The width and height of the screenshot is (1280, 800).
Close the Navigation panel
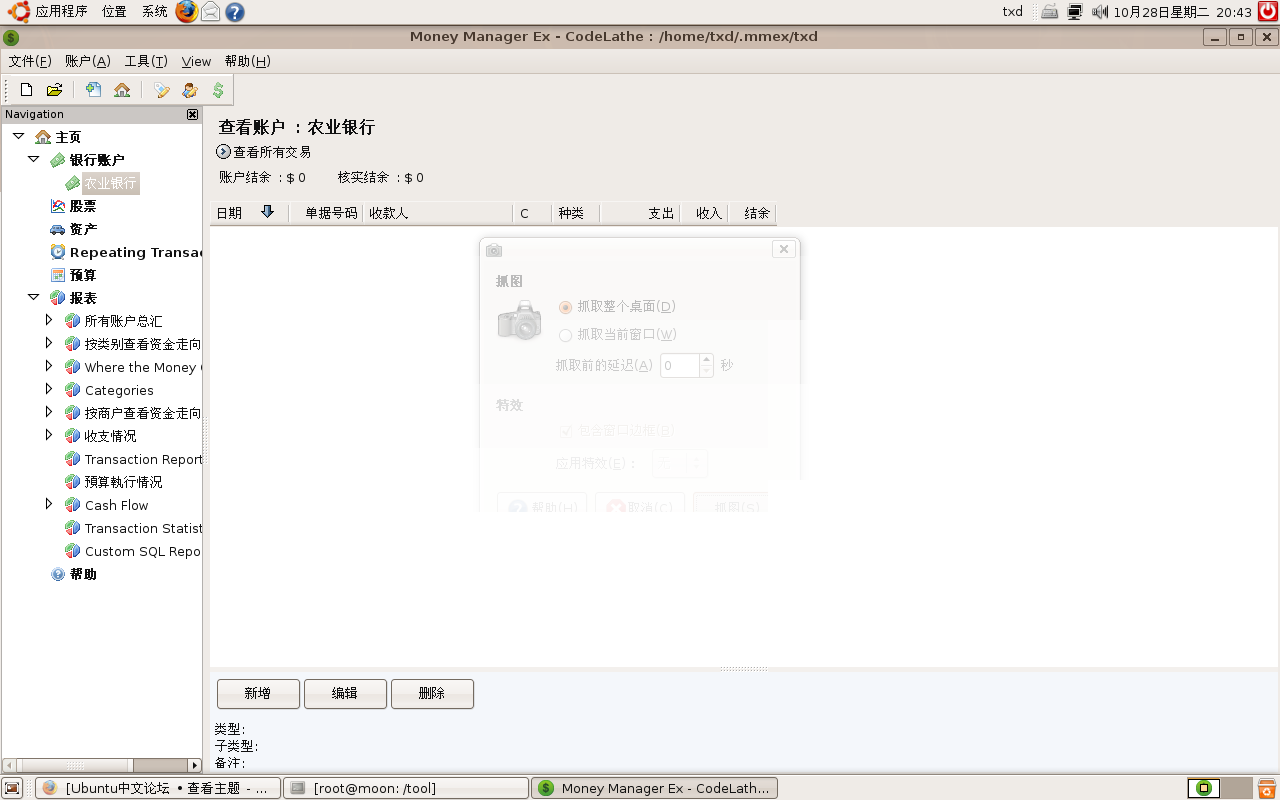[193, 114]
